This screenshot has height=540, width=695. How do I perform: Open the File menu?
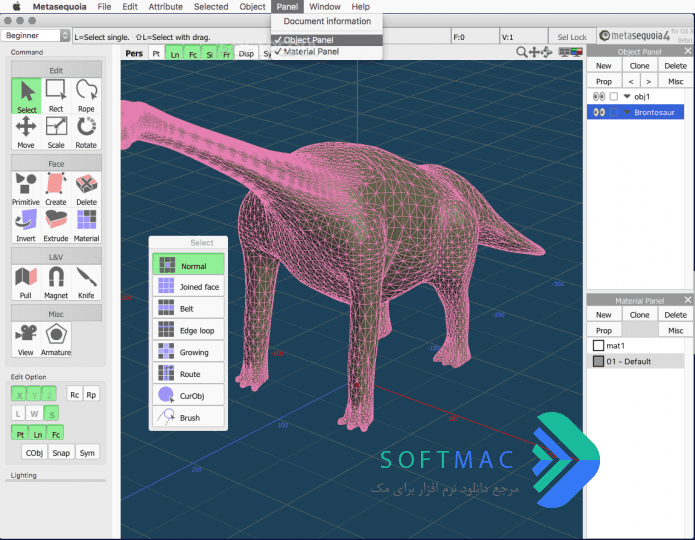click(104, 7)
